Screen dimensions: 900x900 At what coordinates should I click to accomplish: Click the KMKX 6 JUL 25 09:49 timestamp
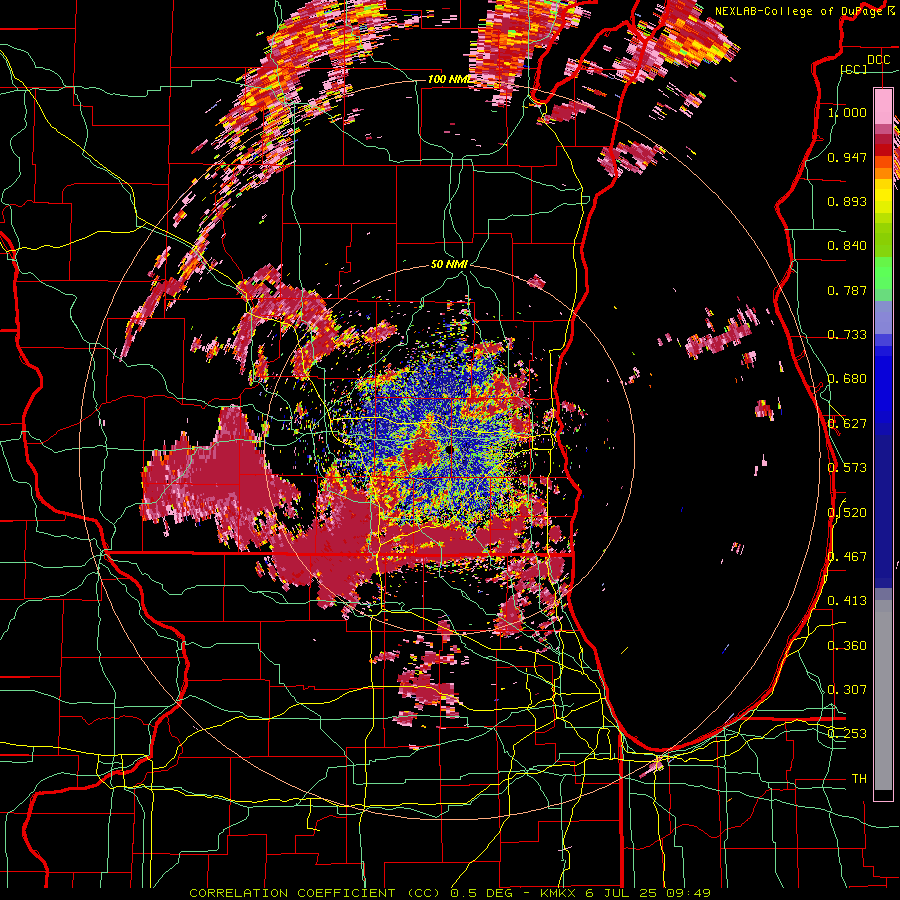click(x=625, y=893)
